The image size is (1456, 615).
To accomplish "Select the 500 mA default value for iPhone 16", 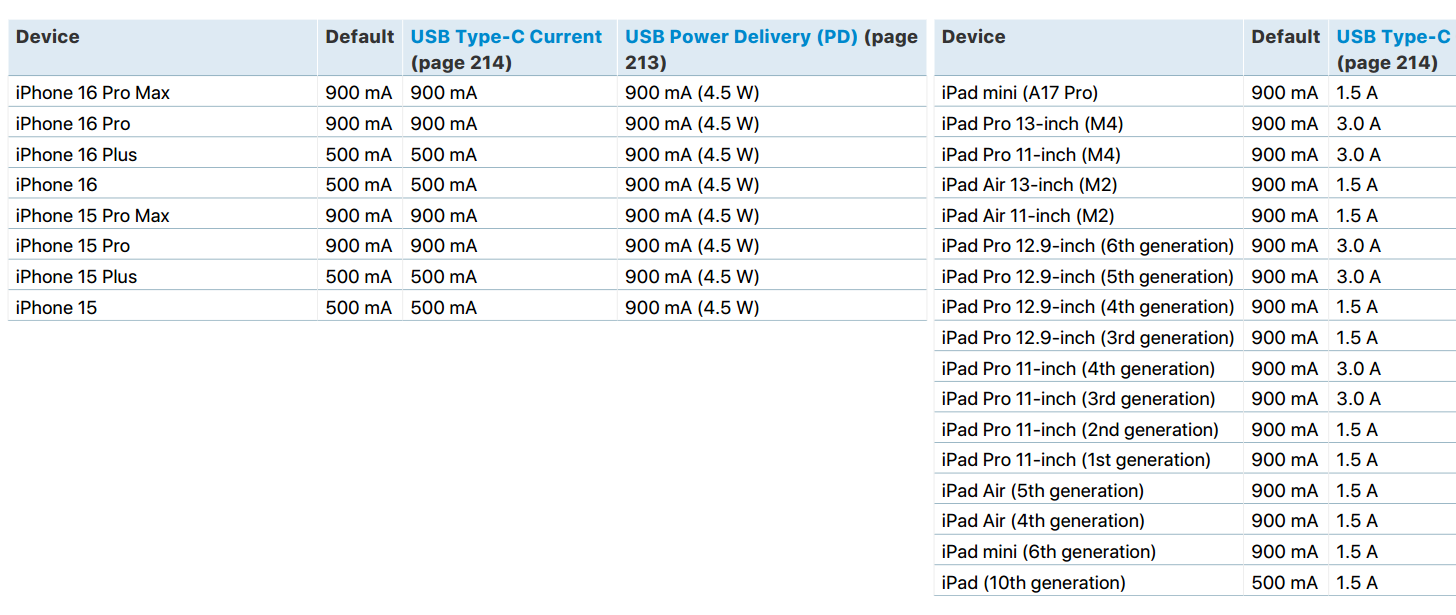I will click(x=358, y=185).
